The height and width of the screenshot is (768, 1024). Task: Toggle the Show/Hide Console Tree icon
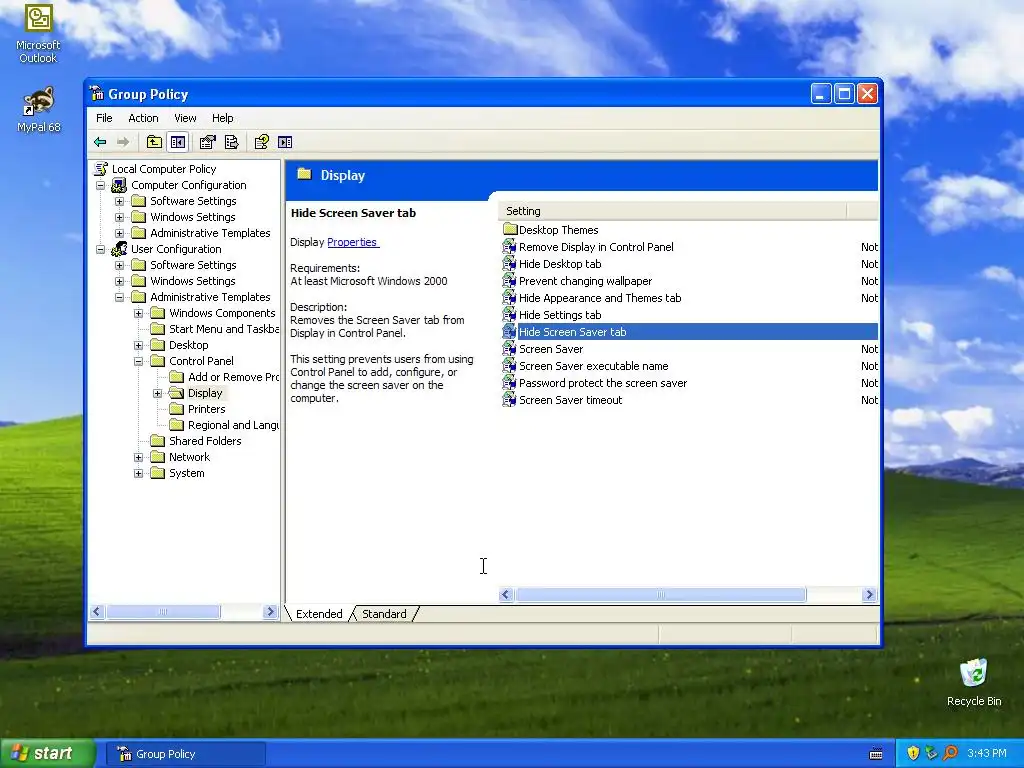(178, 142)
